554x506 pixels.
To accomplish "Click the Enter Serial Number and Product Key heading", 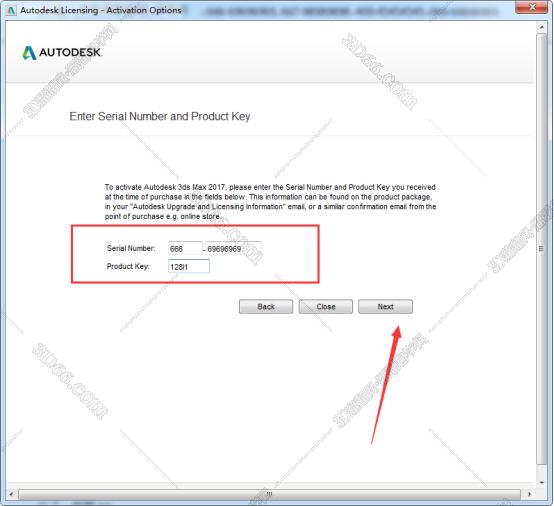I will (x=160, y=116).
